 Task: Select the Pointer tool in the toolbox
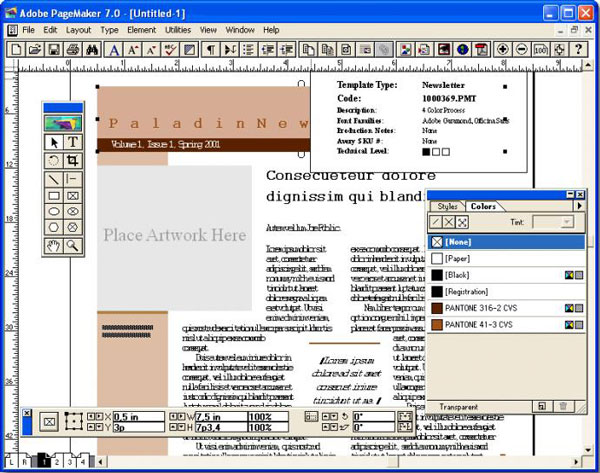(54, 142)
